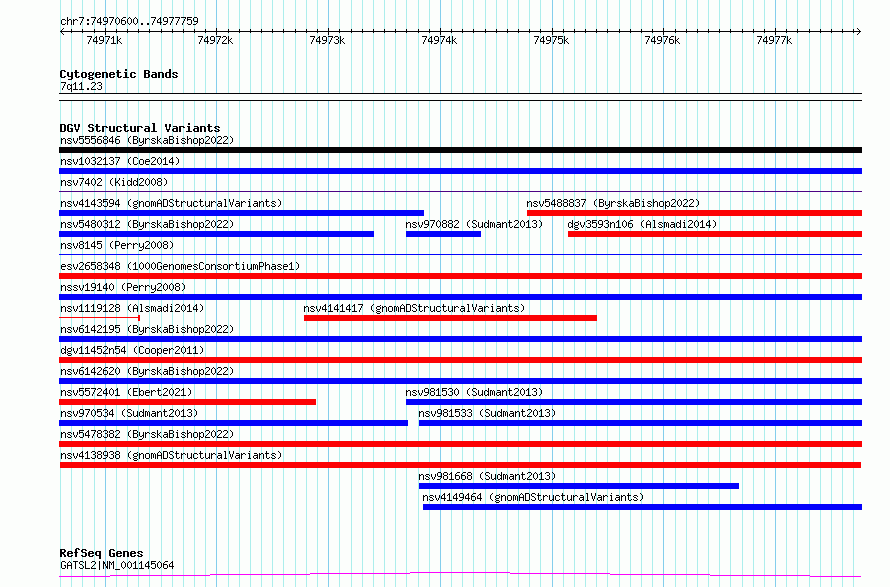The height and width of the screenshot is (587, 890).
Task: Open the dgv3593n106 (Alsmadi2014) label
Action: coord(643,224)
